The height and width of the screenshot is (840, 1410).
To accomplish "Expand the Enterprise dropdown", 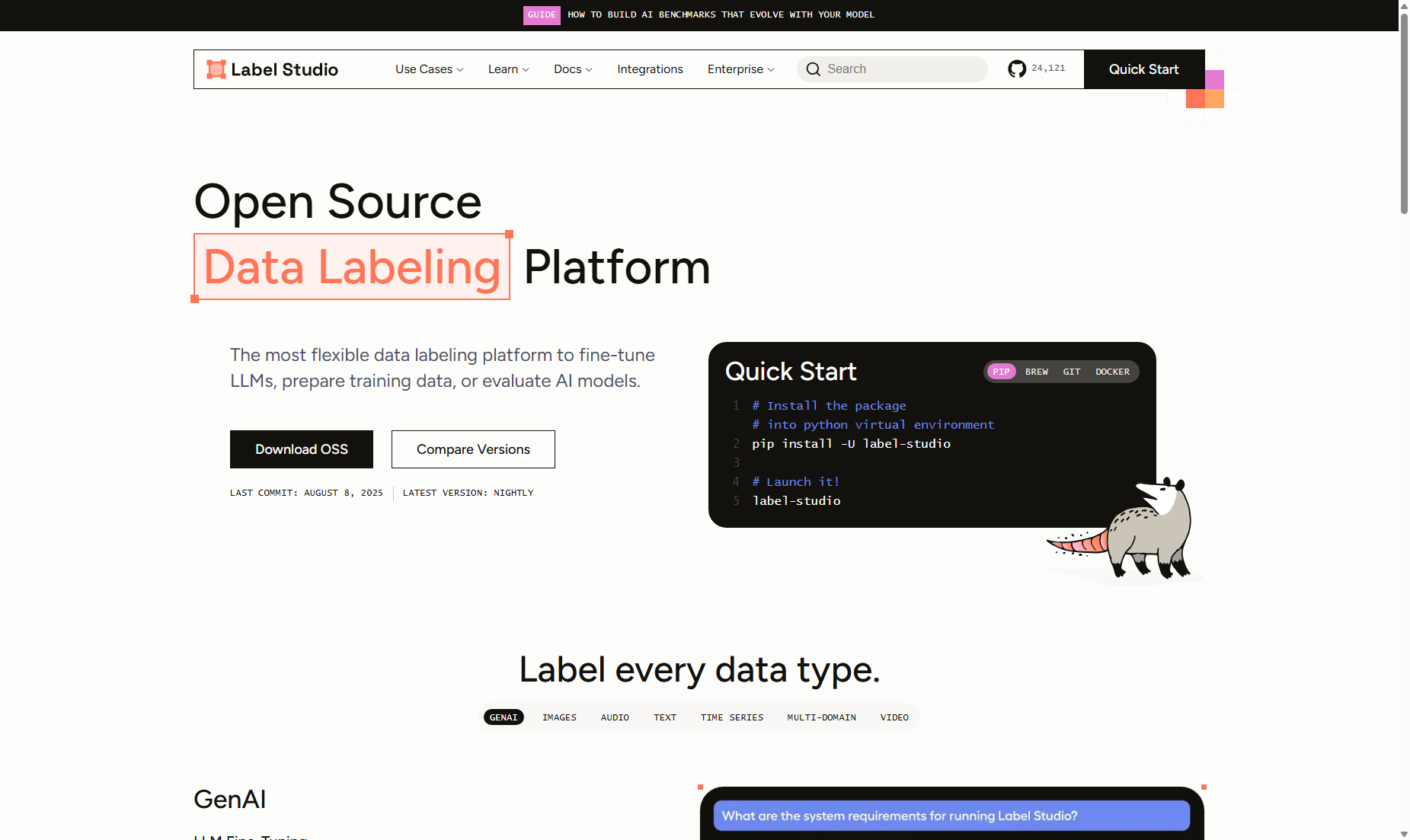I will coord(740,69).
